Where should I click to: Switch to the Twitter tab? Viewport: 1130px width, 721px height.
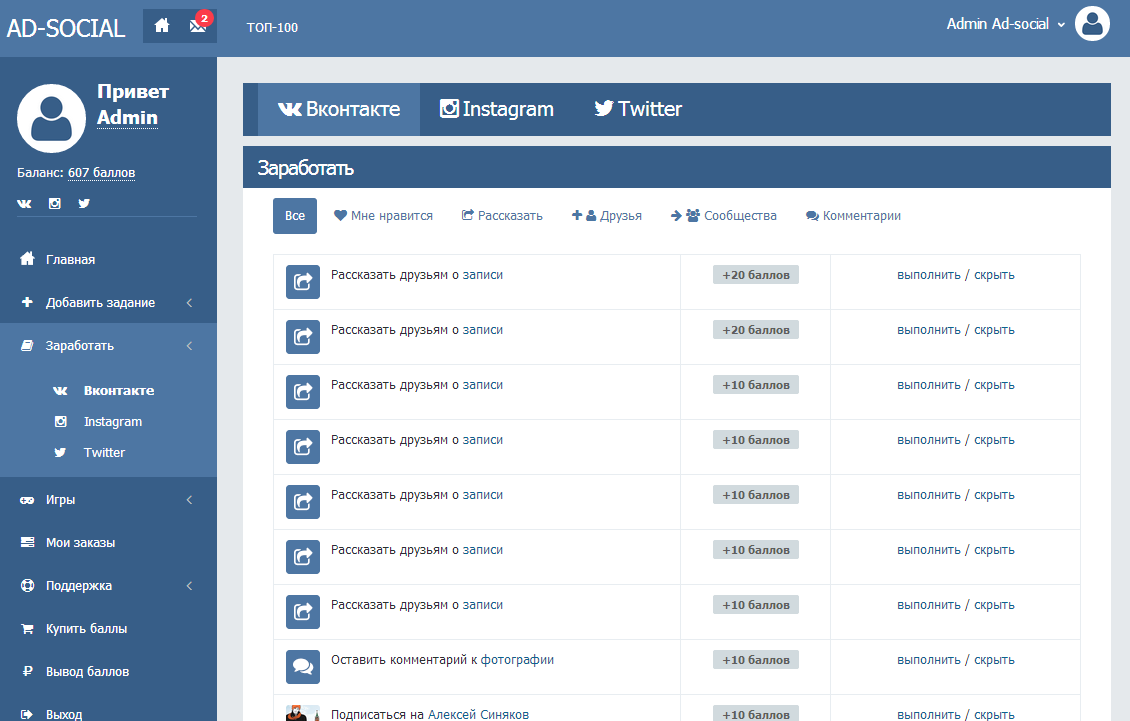(x=638, y=109)
